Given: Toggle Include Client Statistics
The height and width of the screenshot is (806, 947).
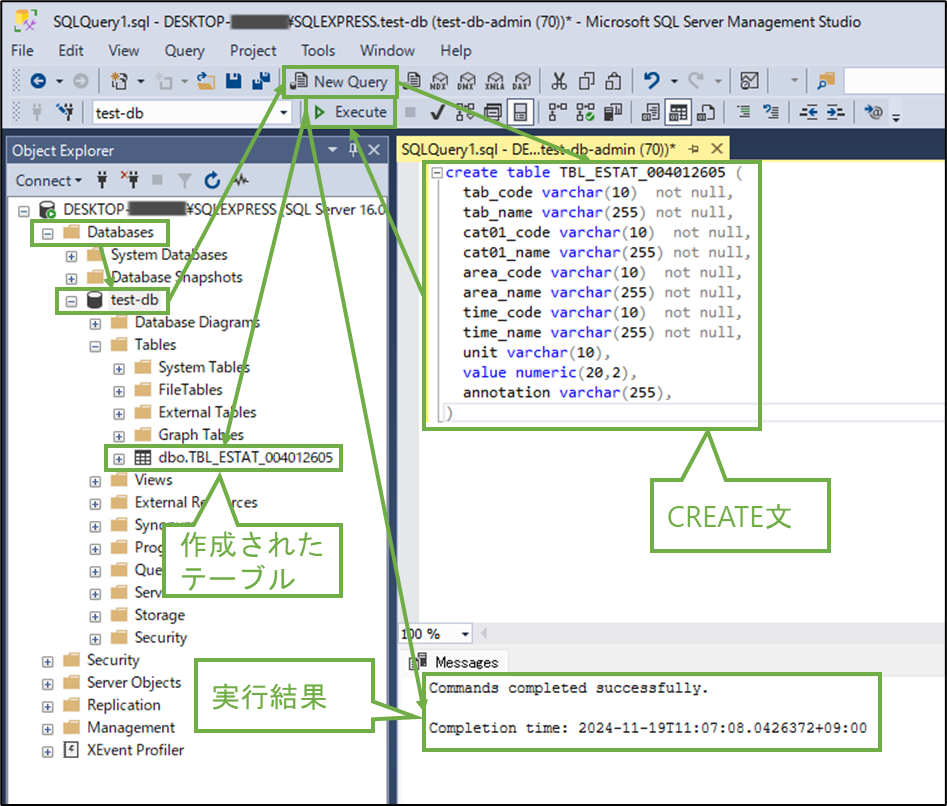Looking at the screenshot, I should [613, 112].
